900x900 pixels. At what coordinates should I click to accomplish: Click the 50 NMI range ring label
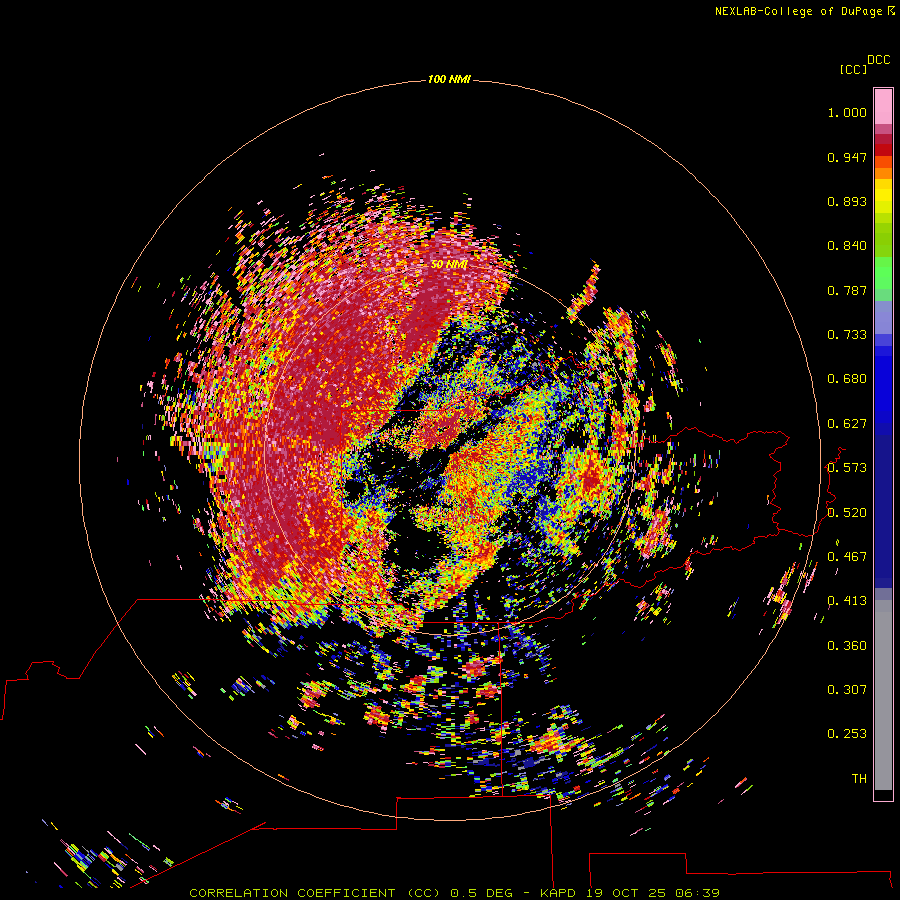[449, 264]
